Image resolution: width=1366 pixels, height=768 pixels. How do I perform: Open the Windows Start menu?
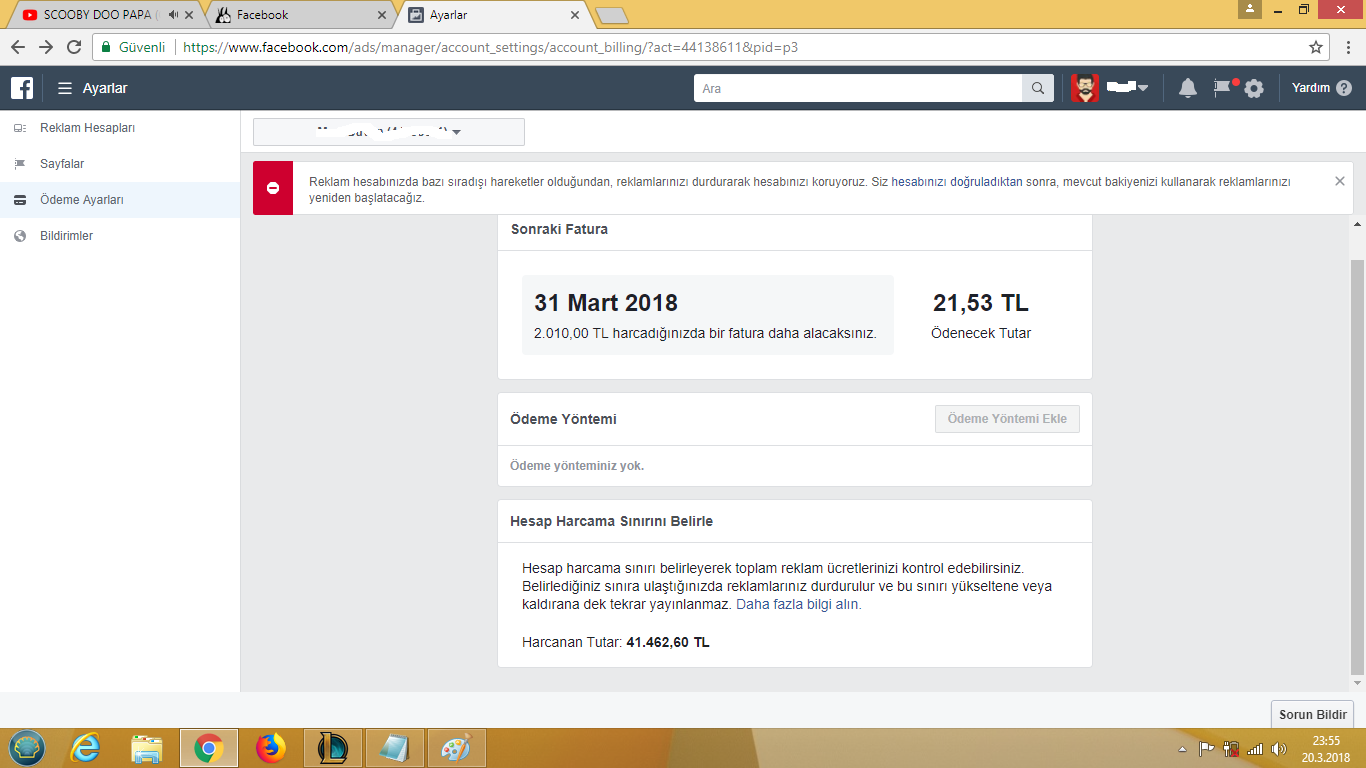click(x=27, y=748)
